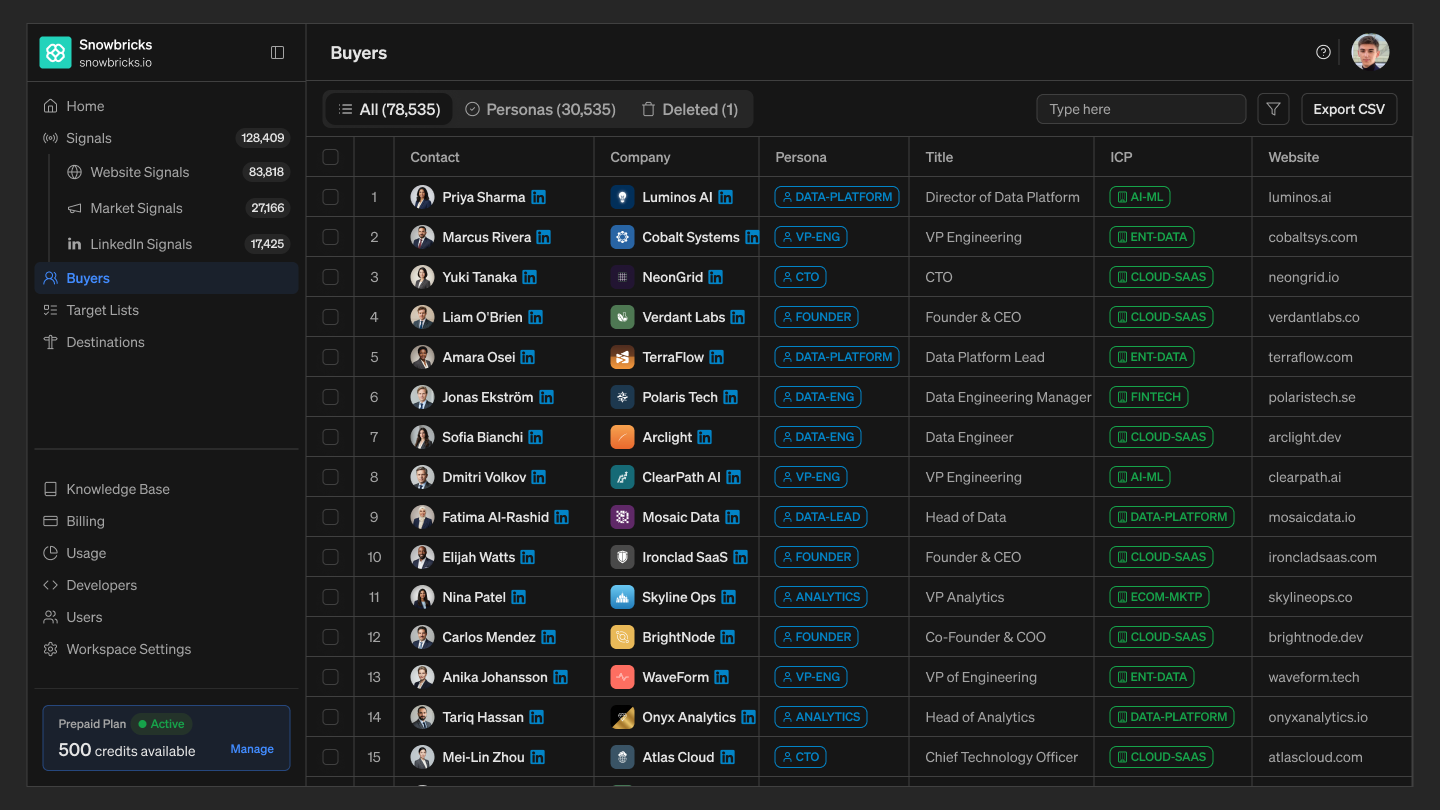The width and height of the screenshot is (1440, 810).
Task: Collapse the sidebar panel icon
Action: tap(278, 53)
